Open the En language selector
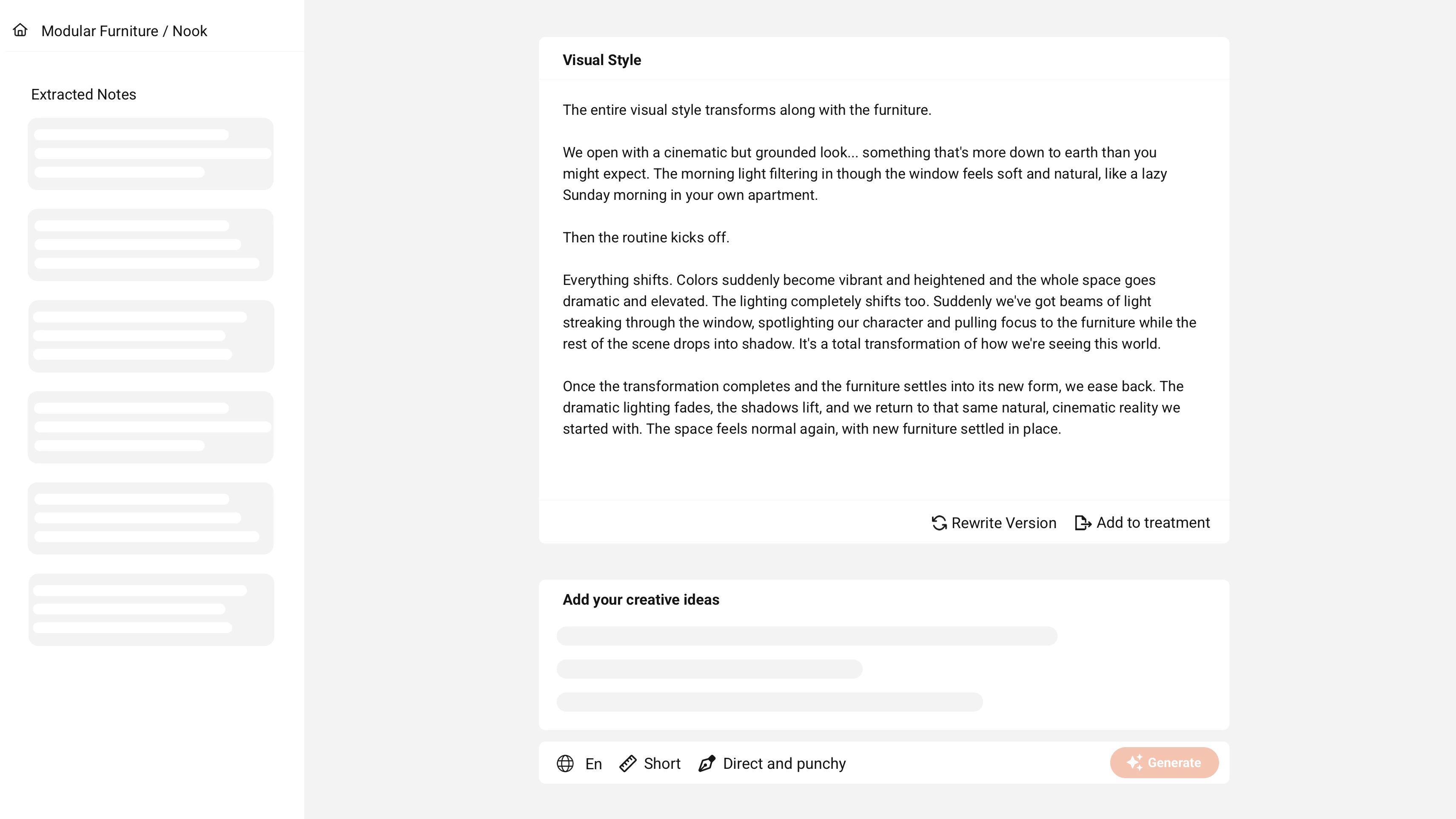Image resolution: width=1456 pixels, height=819 pixels. coord(593,764)
